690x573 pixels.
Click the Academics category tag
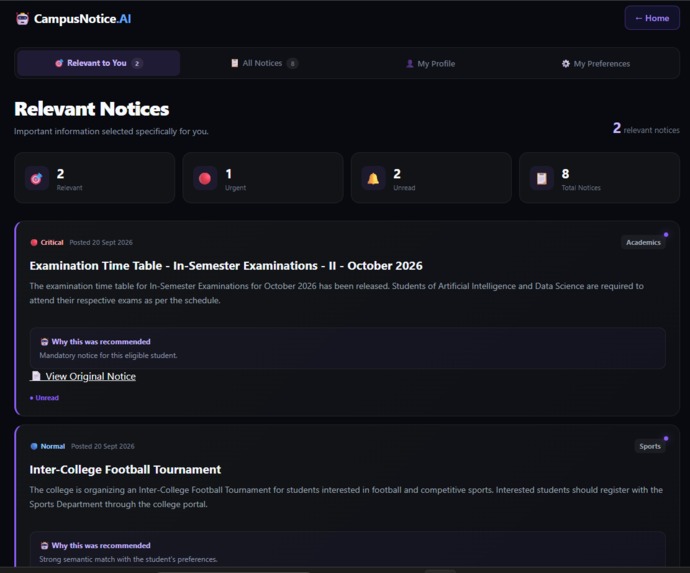643,242
